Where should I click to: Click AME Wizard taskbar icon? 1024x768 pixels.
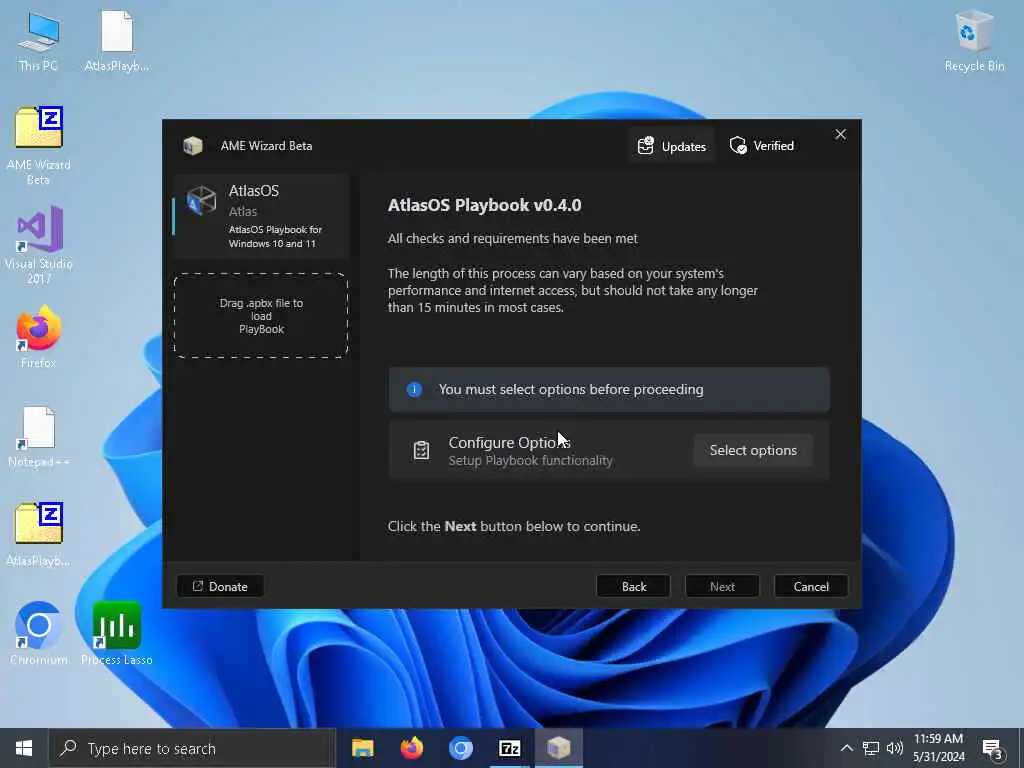pyautogui.click(x=558, y=748)
